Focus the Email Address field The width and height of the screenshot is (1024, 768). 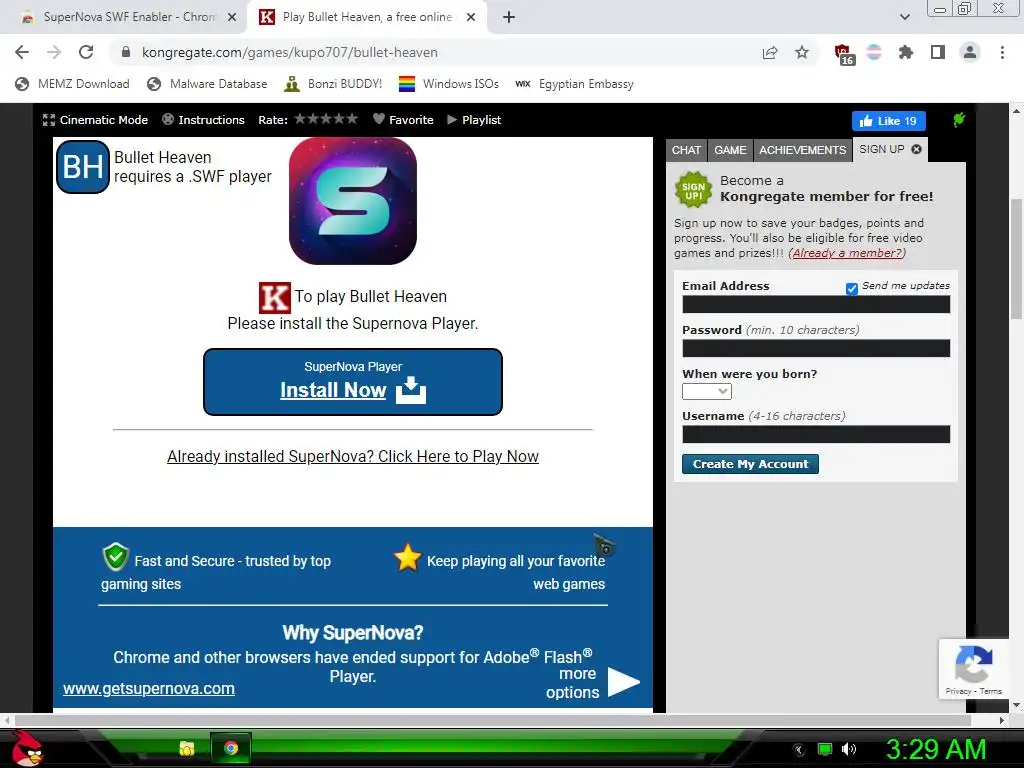tap(816, 304)
